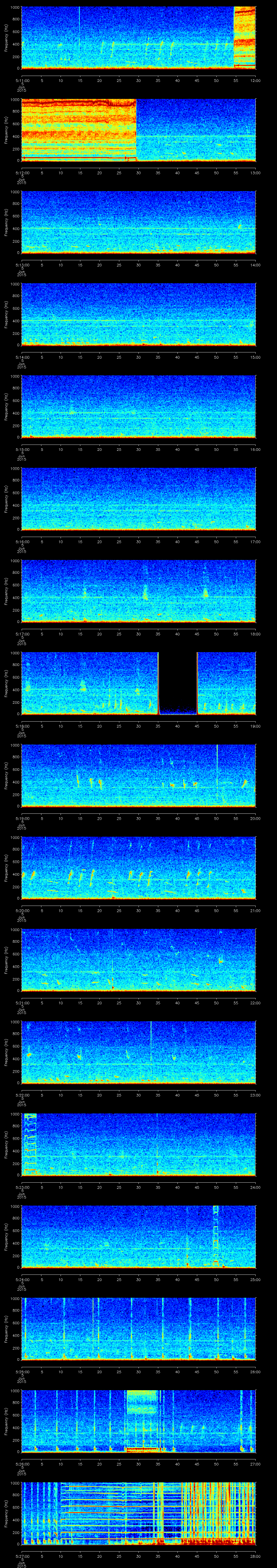Viewport: 277px width, 1568px height.
Task: Choose the spectrogram panel starting at 5:16:00
Action: (x=138, y=499)
